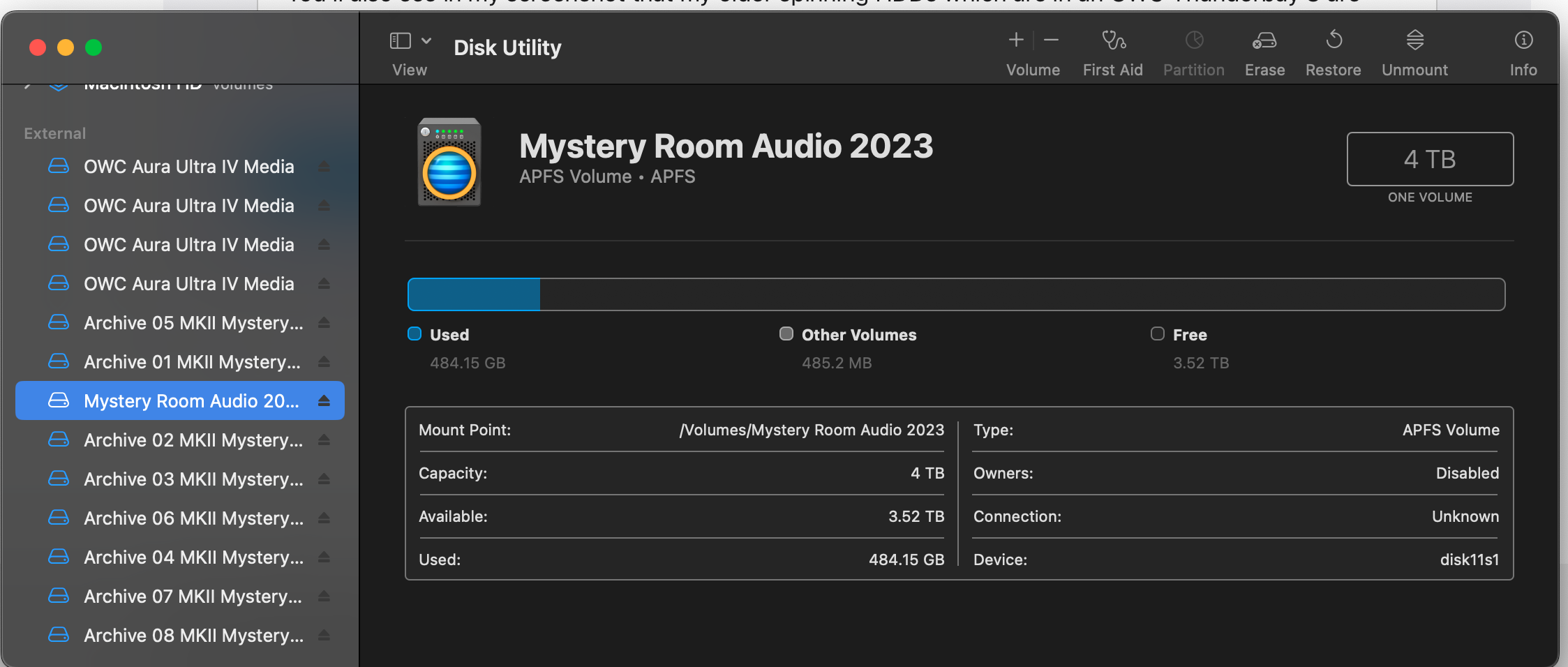Click the 485.2 MB Other Volumes value
The image size is (1568, 667).
837,363
